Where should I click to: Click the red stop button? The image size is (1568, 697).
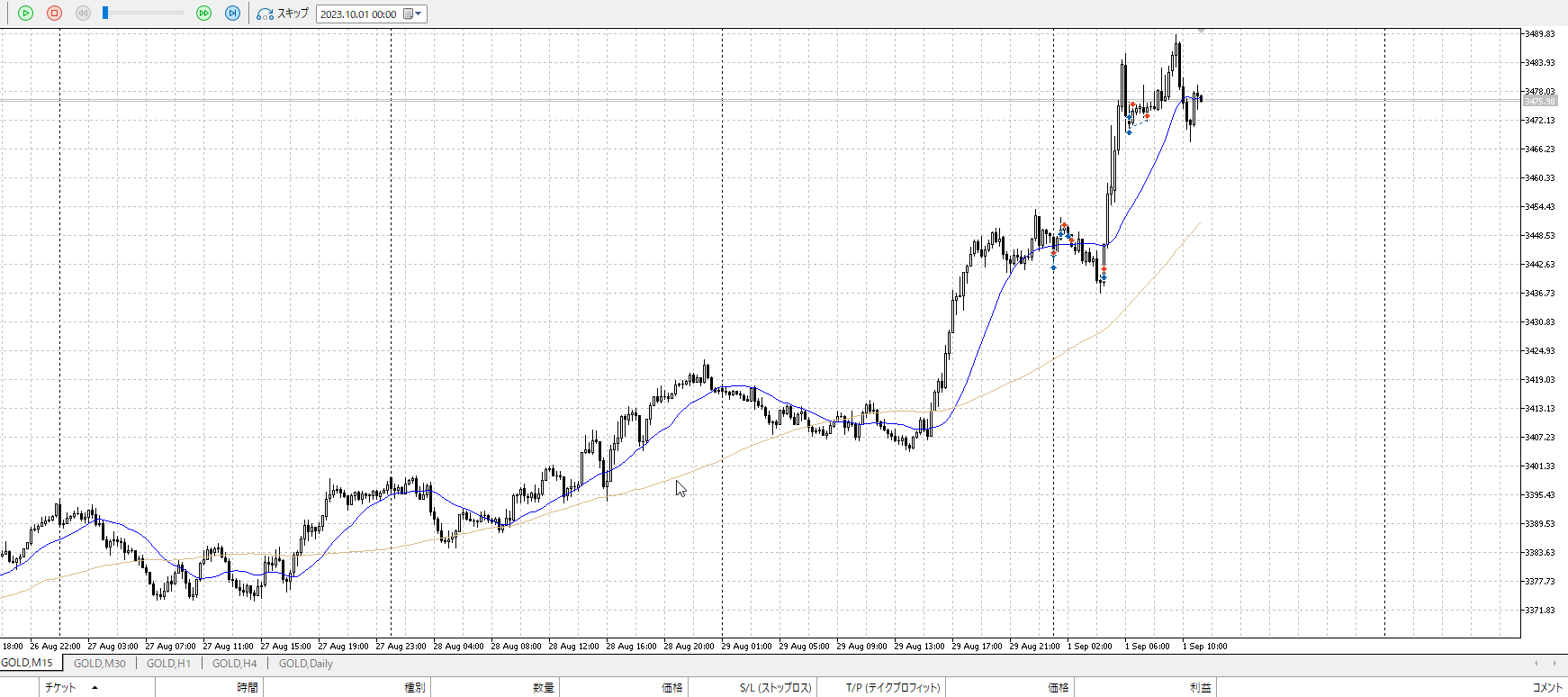[x=54, y=14]
